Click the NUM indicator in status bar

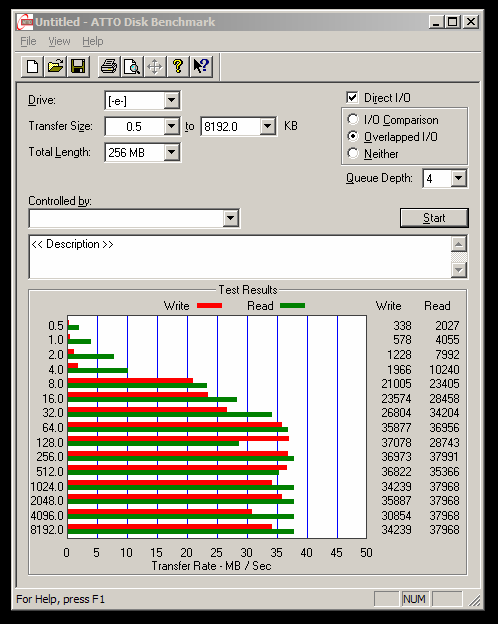pyautogui.click(x=414, y=599)
